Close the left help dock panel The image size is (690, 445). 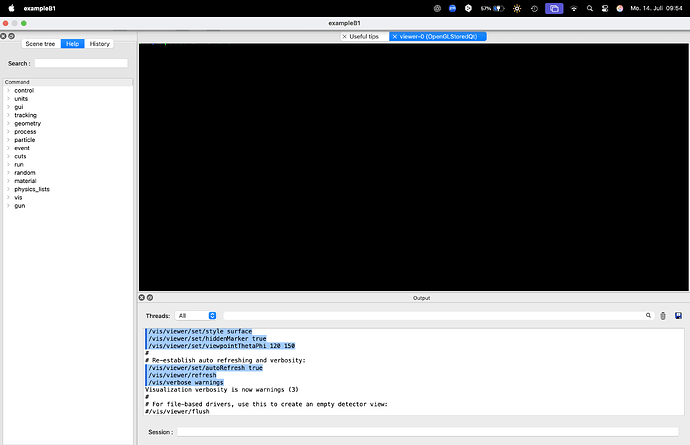pyautogui.click(x=4, y=36)
